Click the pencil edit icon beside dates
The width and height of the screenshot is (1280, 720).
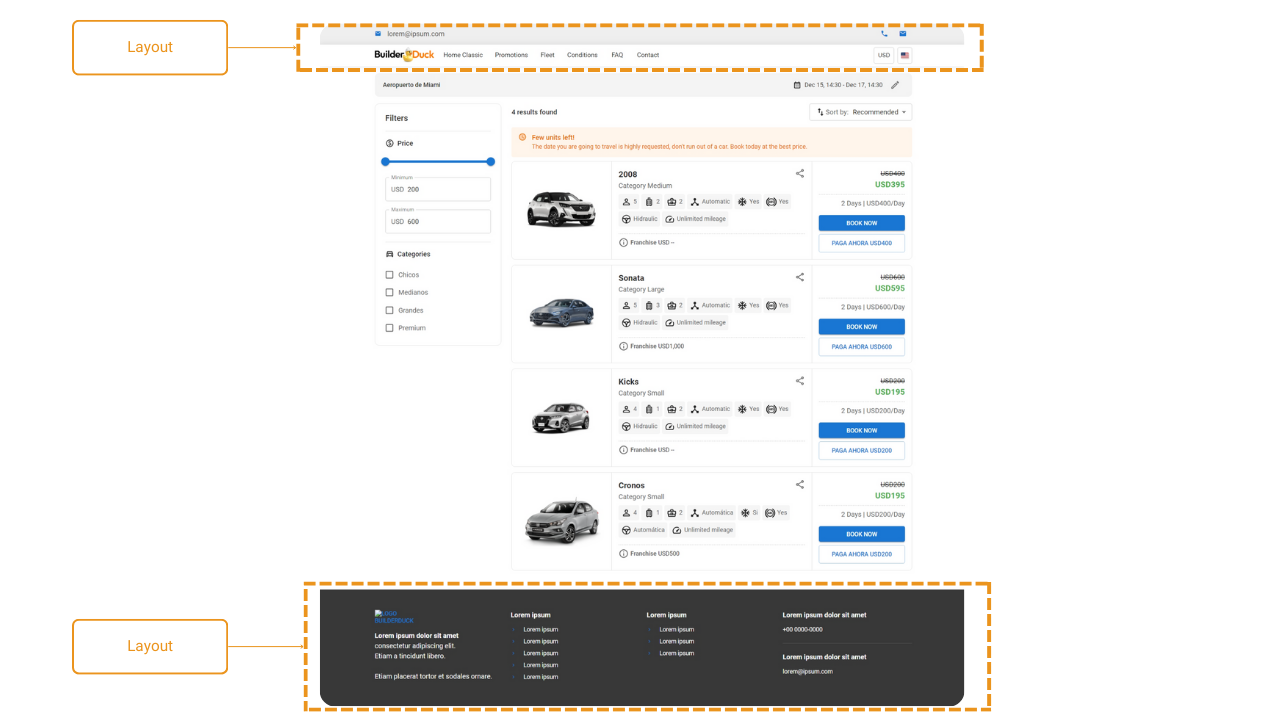tap(895, 85)
